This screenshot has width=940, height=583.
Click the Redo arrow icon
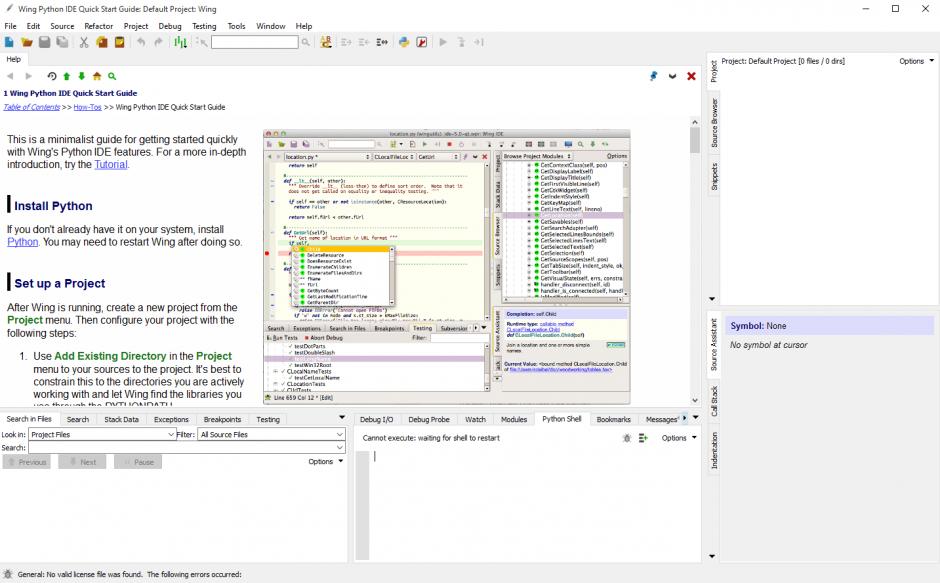(158, 42)
